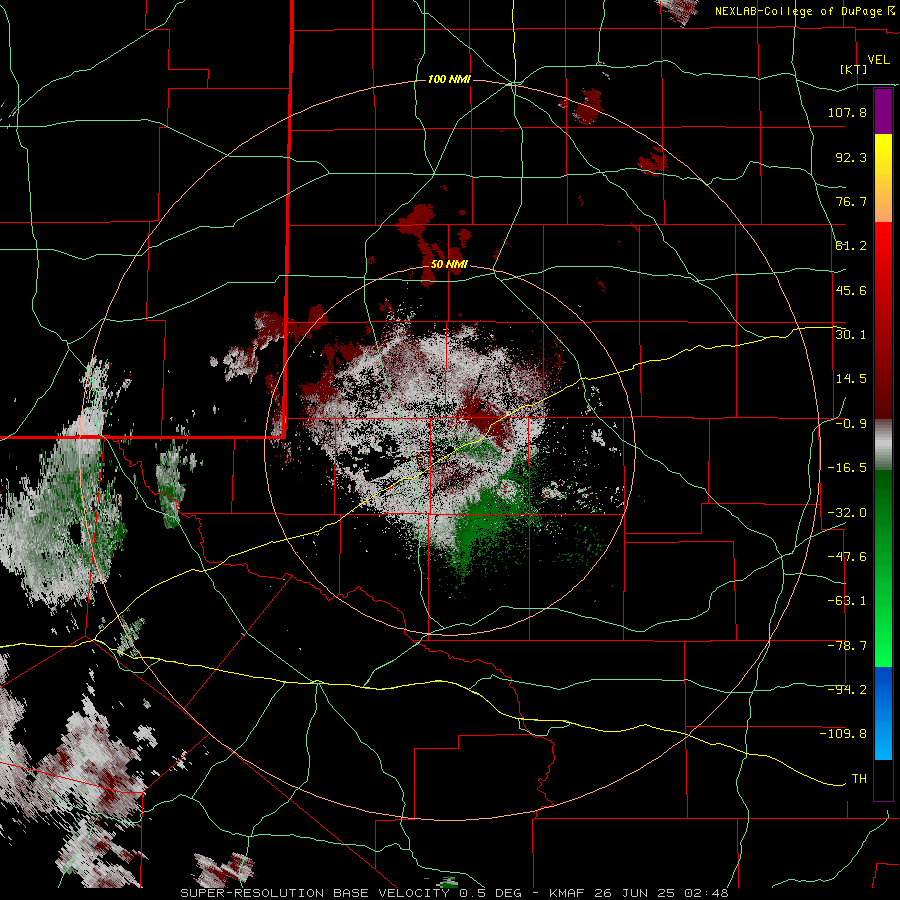Viewport: 900px width, 900px height.
Task: Click the Super-Resolution Base Velocity caption text
Action: tap(454, 893)
